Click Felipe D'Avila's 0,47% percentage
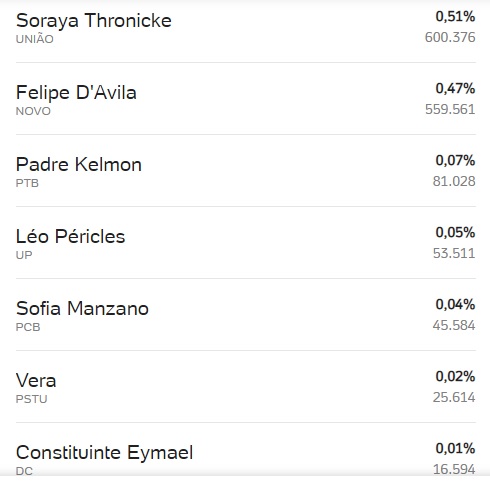The width and height of the screenshot is (490, 485). 455,88
